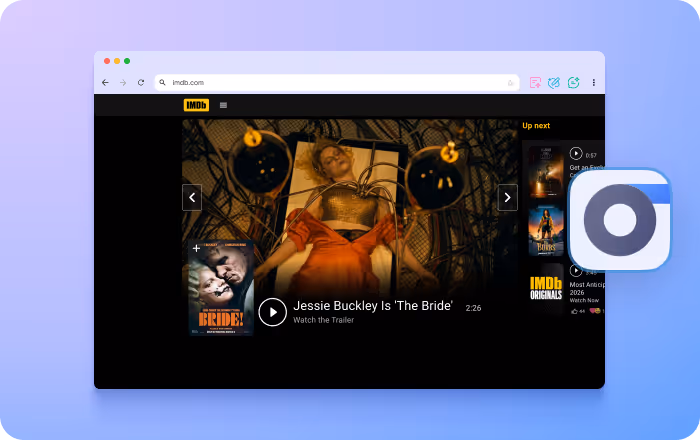The height and width of the screenshot is (440, 700).
Task: Click the green maximize window button
Action: click(127, 61)
